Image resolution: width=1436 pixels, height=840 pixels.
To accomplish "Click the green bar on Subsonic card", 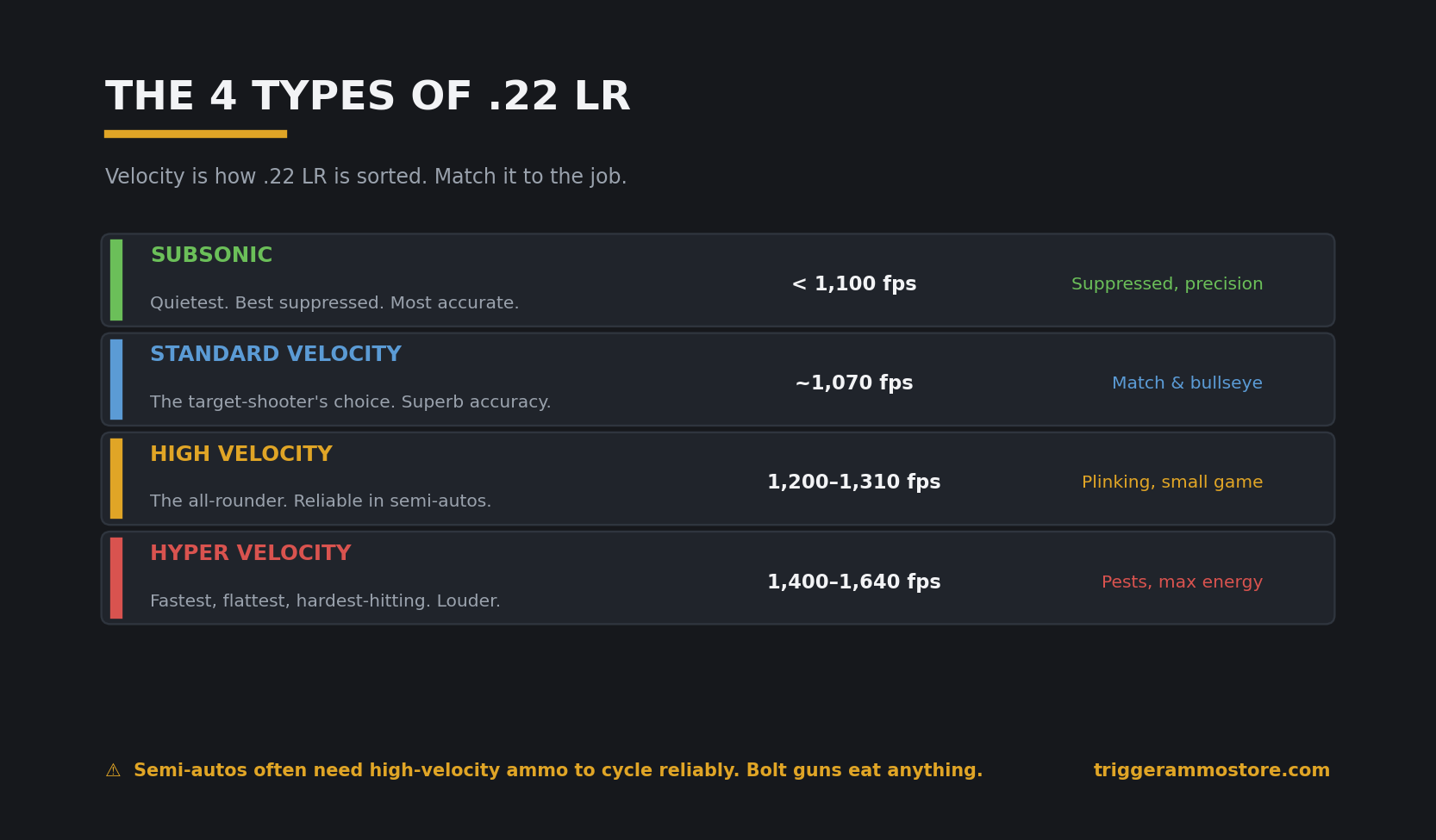I will coord(116,280).
